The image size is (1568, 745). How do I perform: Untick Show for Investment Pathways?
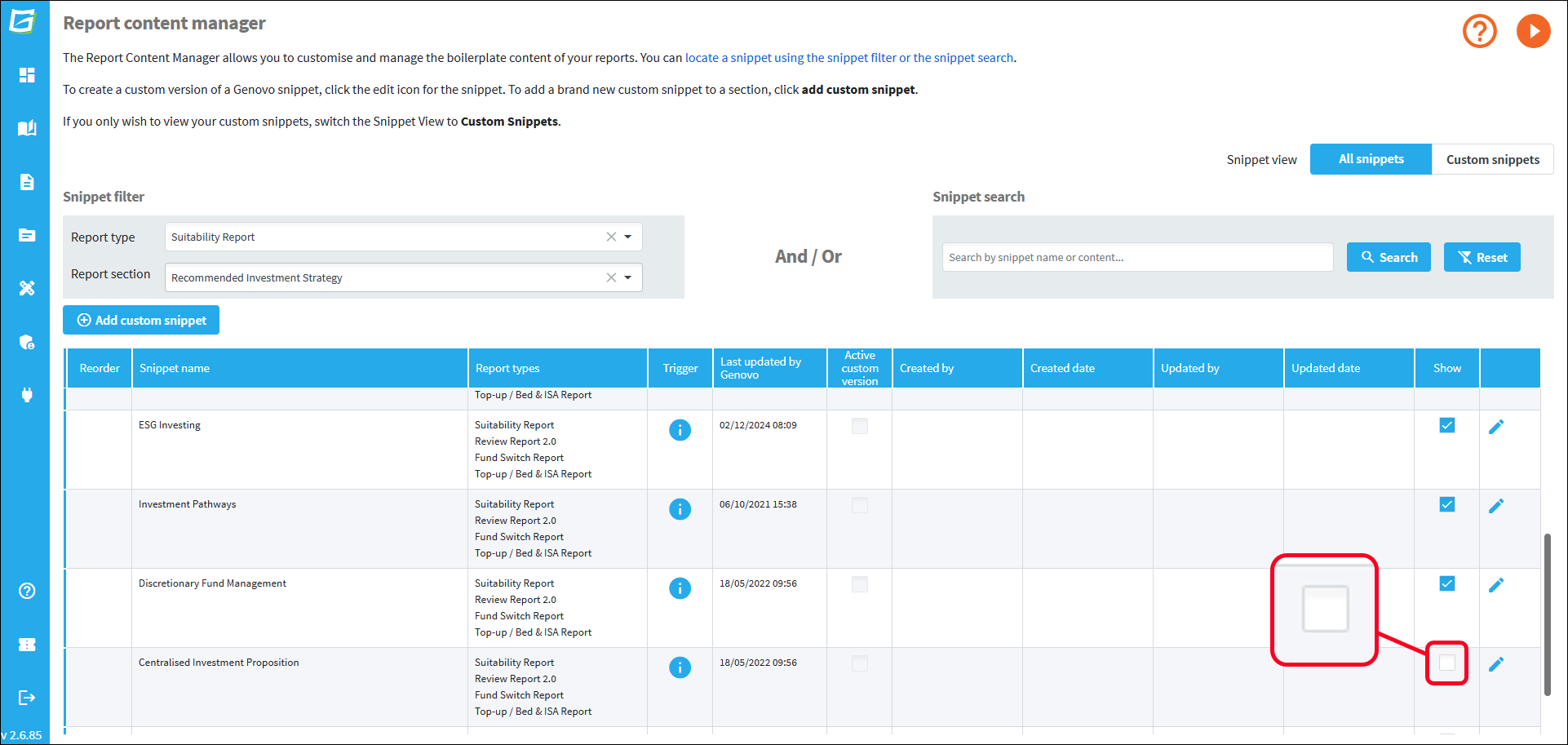1447,504
